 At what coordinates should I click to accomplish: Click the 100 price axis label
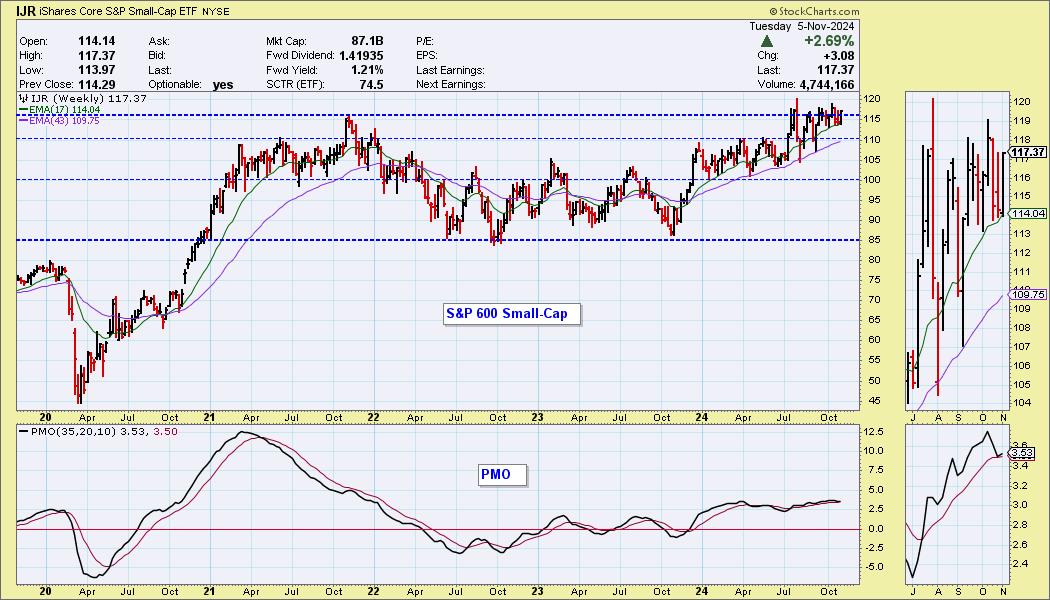click(x=871, y=179)
